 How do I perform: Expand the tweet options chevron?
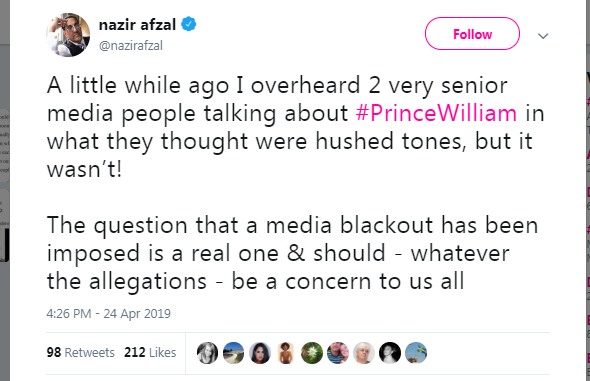point(543,36)
